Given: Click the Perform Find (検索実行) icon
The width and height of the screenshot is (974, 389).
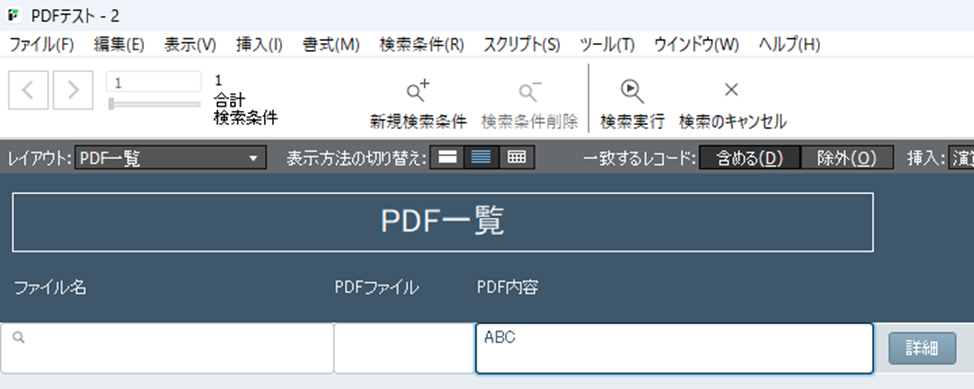Looking at the screenshot, I should tap(632, 91).
